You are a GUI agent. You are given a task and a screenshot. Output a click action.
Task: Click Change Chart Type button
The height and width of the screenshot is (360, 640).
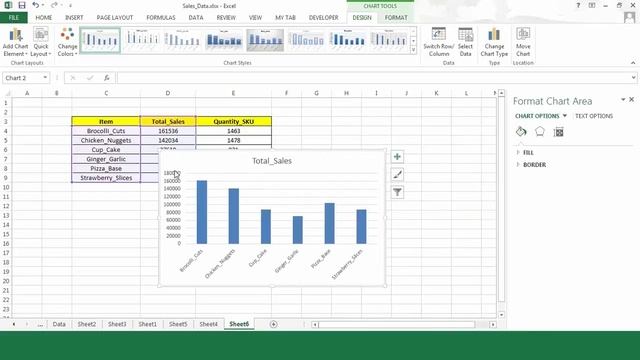(494, 42)
